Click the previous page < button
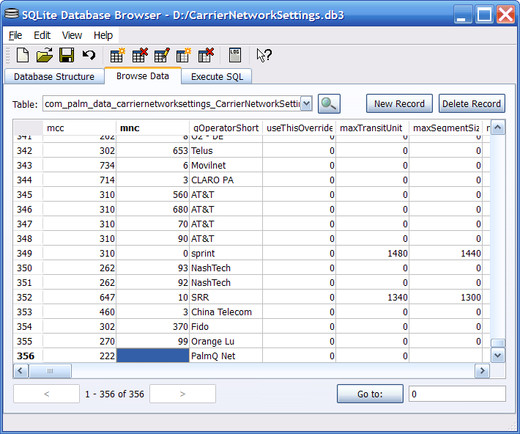The width and height of the screenshot is (520, 434). click(46, 394)
